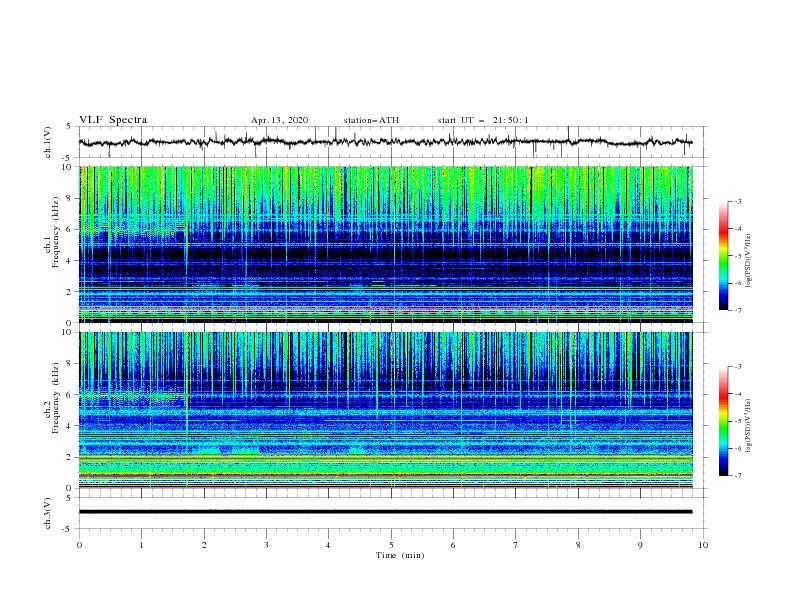Click the "VLF Spectra" title text
The width and height of the screenshot is (792, 612).
[113, 120]
